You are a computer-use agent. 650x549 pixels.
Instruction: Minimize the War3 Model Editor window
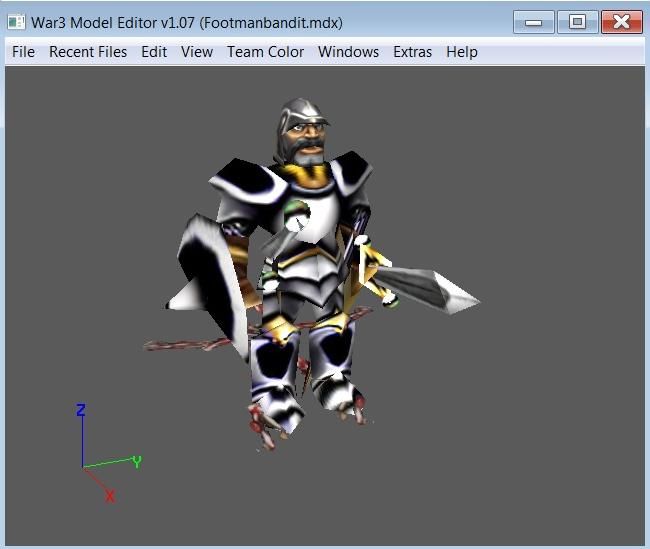click(x=534, y=22)
